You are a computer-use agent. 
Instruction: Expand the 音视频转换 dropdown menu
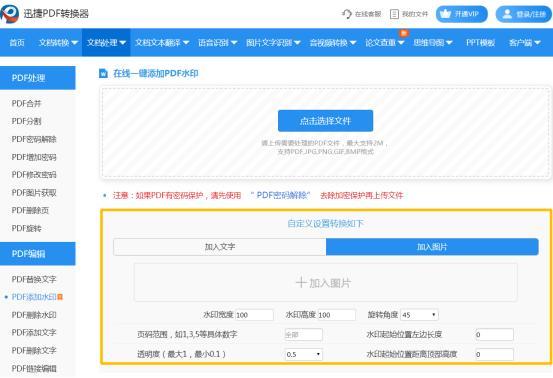pos(333,43)
